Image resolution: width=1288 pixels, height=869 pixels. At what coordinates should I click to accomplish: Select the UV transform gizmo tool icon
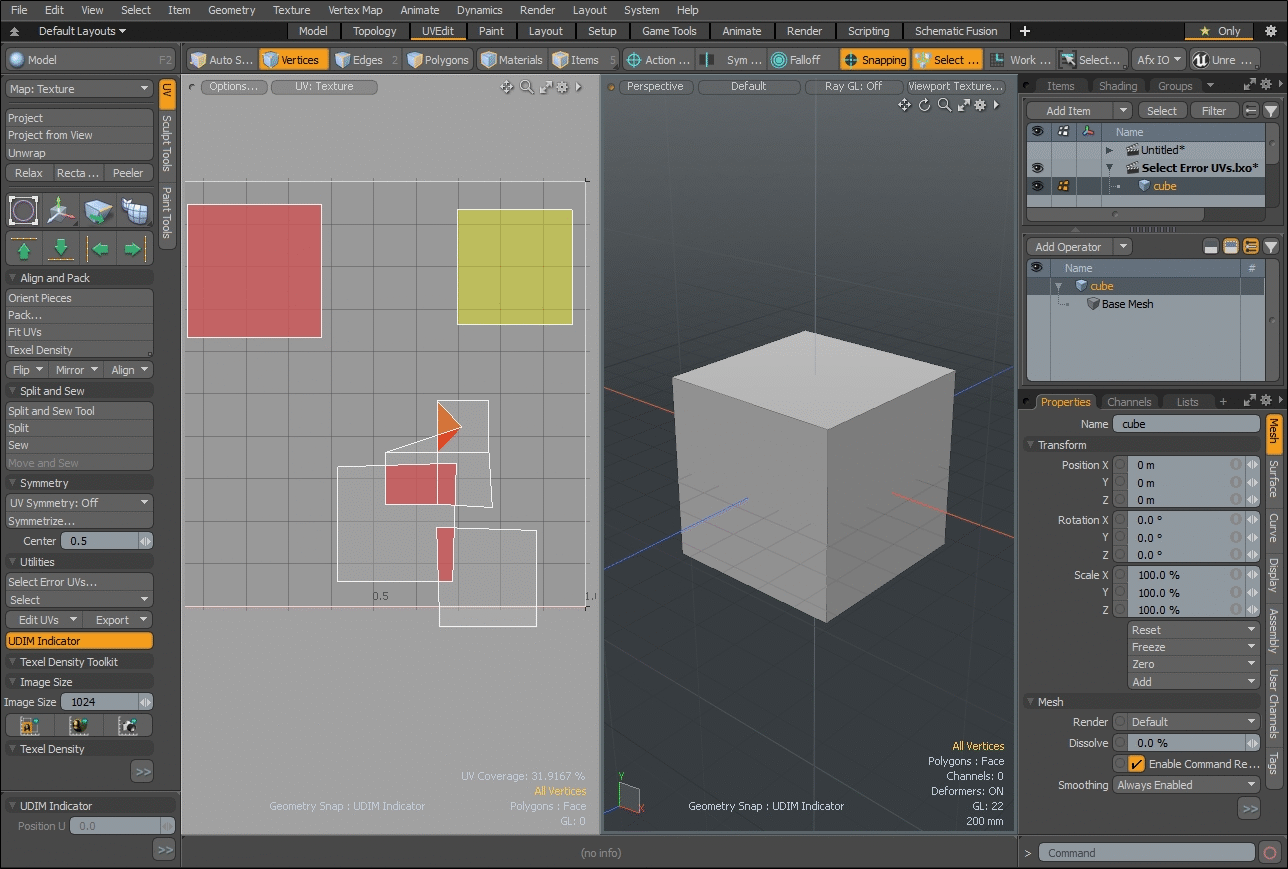(60, 211)
